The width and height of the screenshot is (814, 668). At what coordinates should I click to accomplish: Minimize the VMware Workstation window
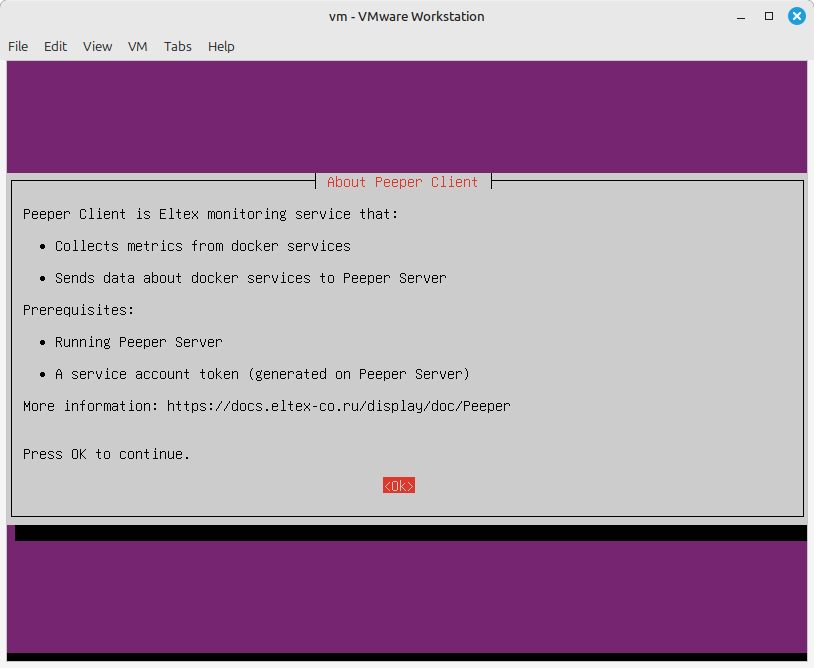(741, 17)
